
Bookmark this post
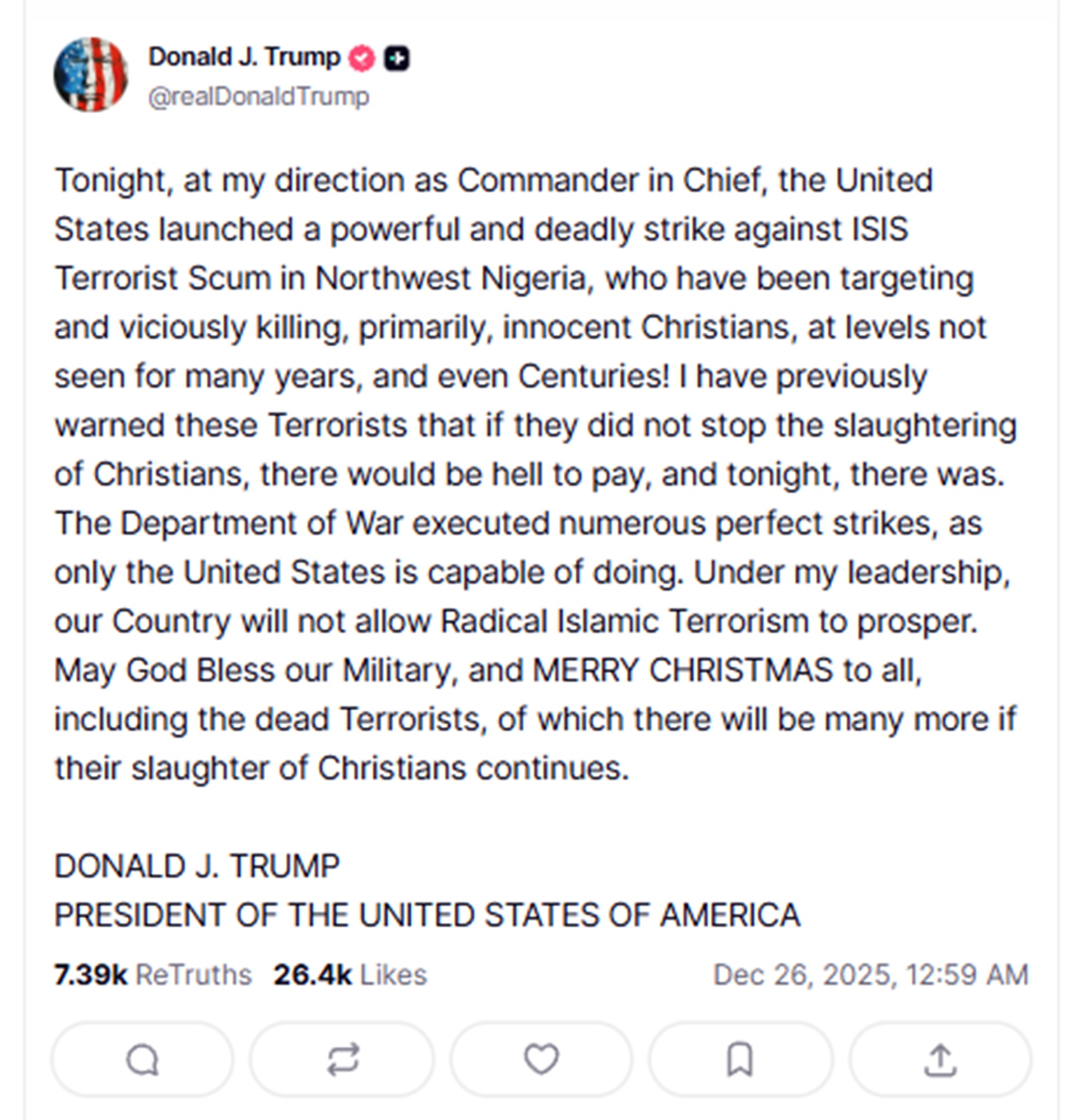tap(739, 1060)
